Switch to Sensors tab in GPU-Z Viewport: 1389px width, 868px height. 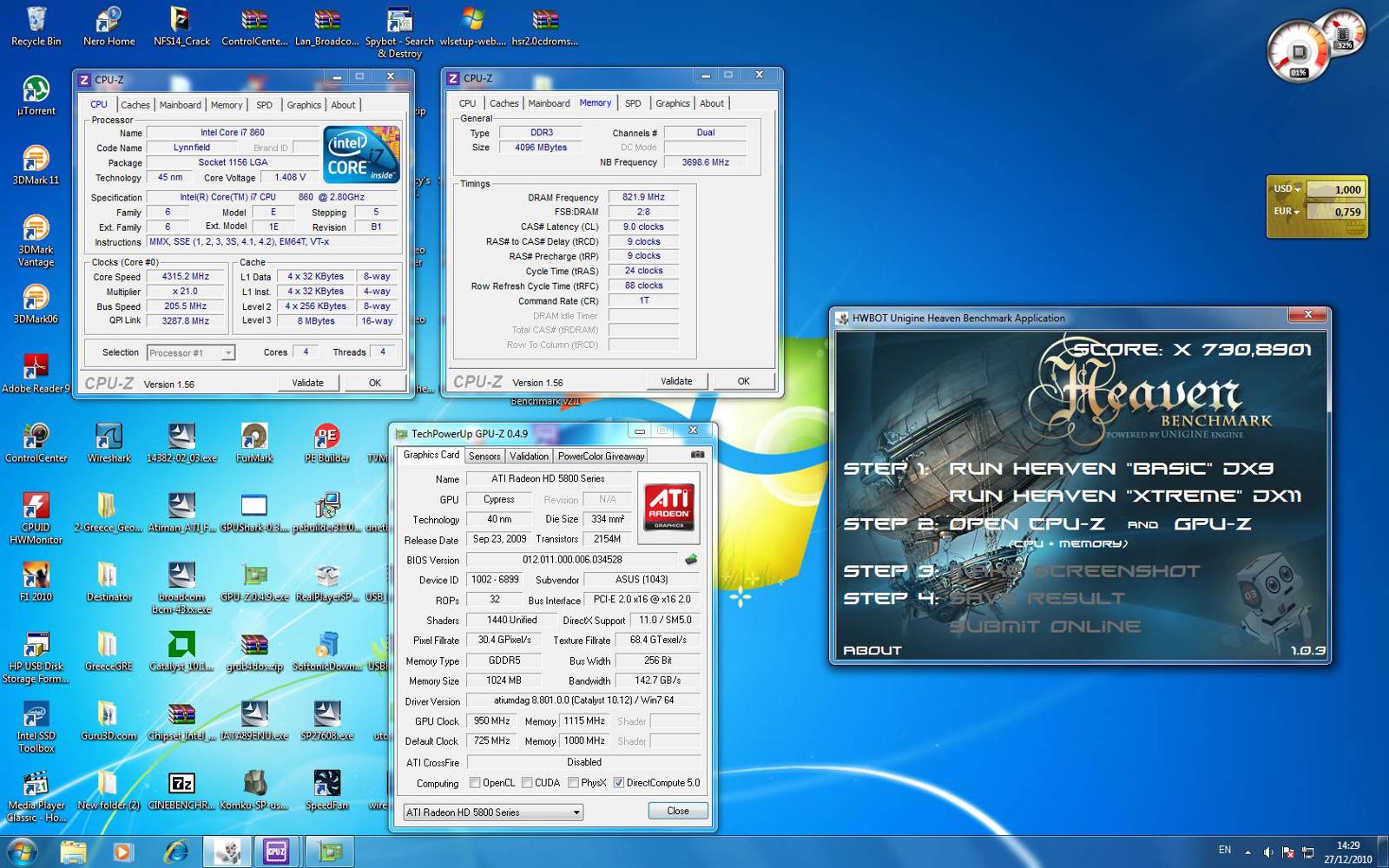click(484, 456)
